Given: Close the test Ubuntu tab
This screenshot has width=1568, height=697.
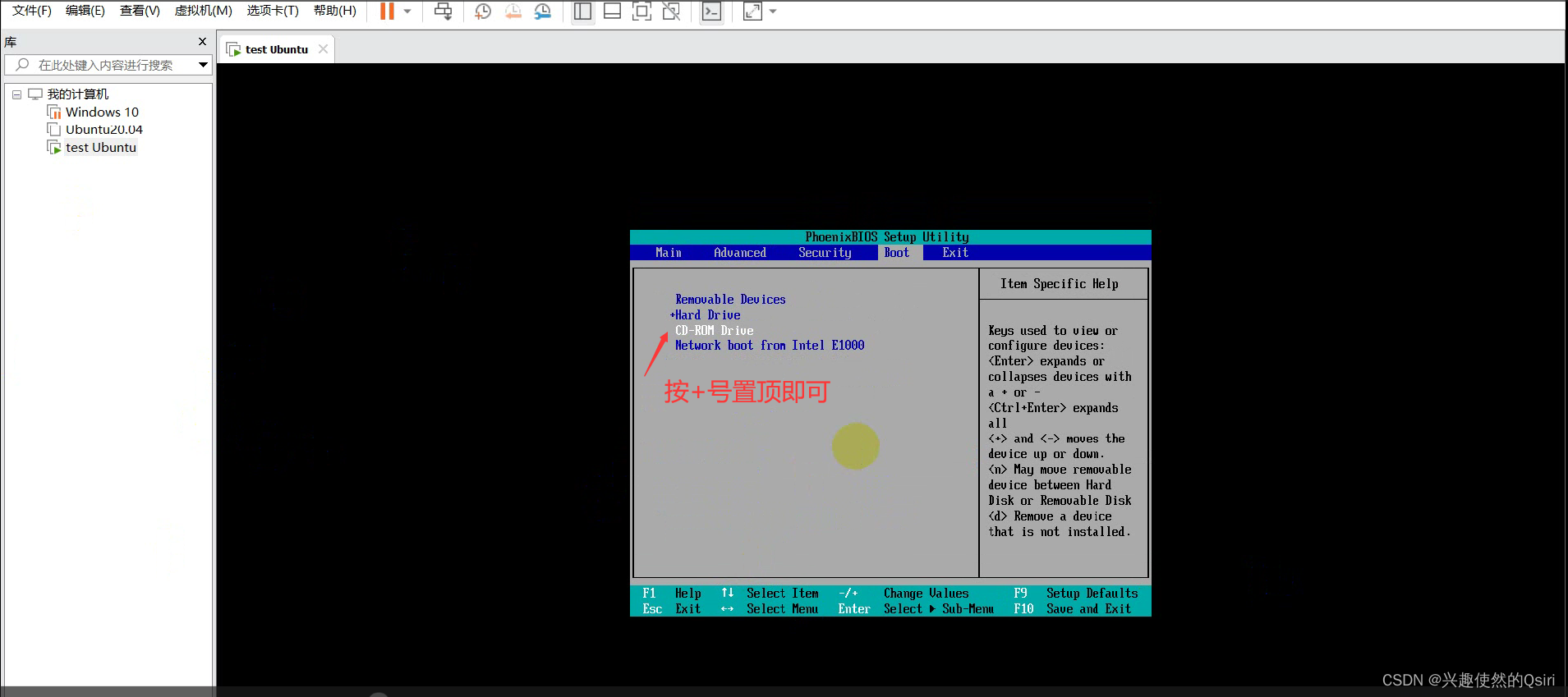Looking at the screenshot, I should [323, 49].
